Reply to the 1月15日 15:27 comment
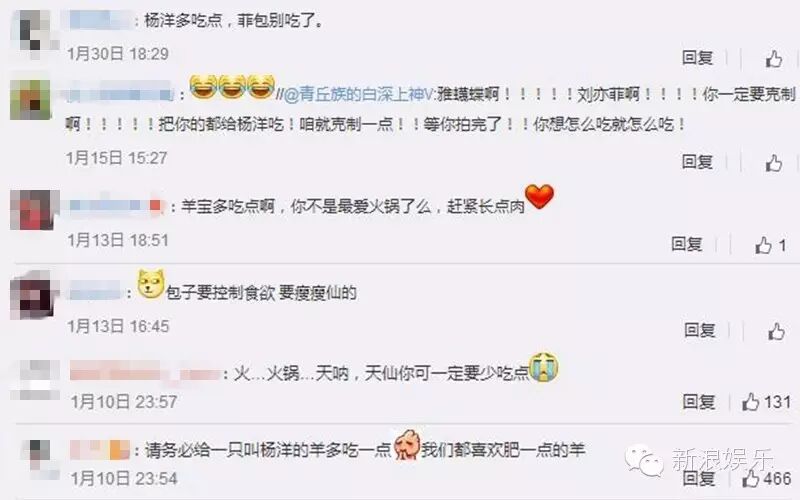The width and height of the screenshot is (800, 500). 697,162
